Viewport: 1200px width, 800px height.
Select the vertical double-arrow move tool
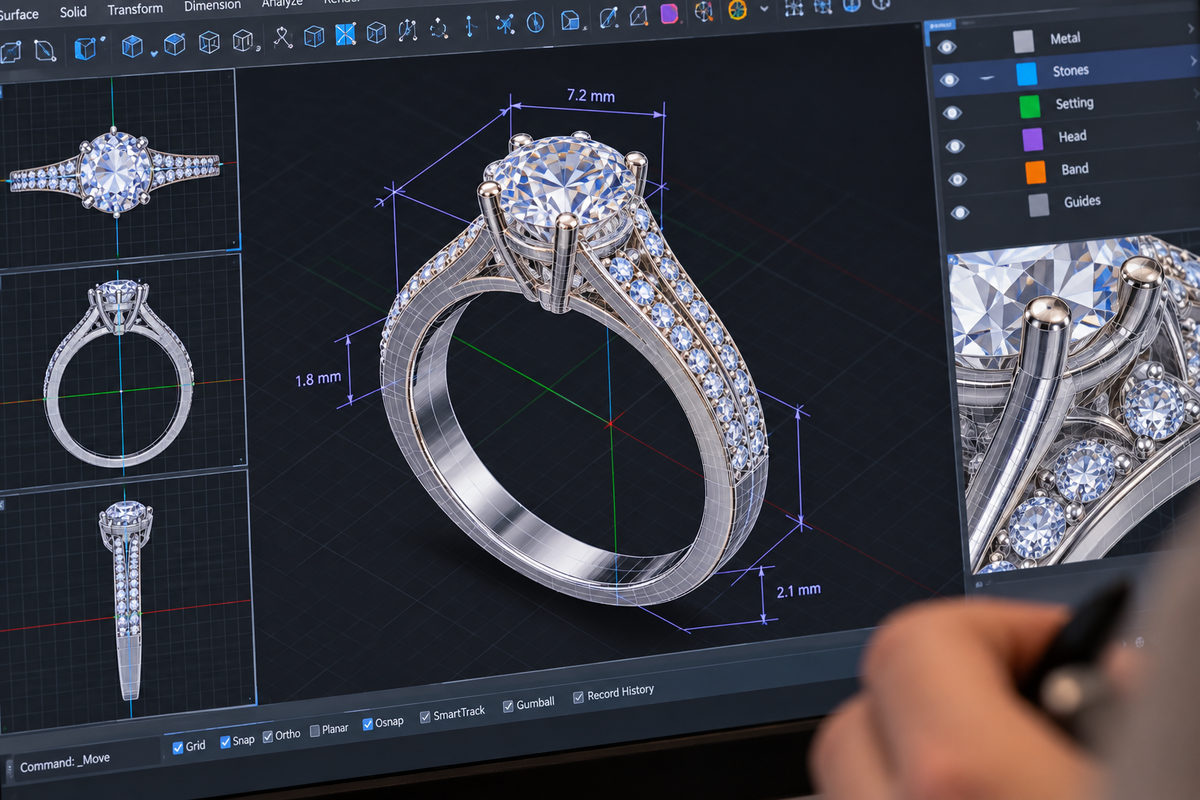pyautogui.click(x=469, y=26)
